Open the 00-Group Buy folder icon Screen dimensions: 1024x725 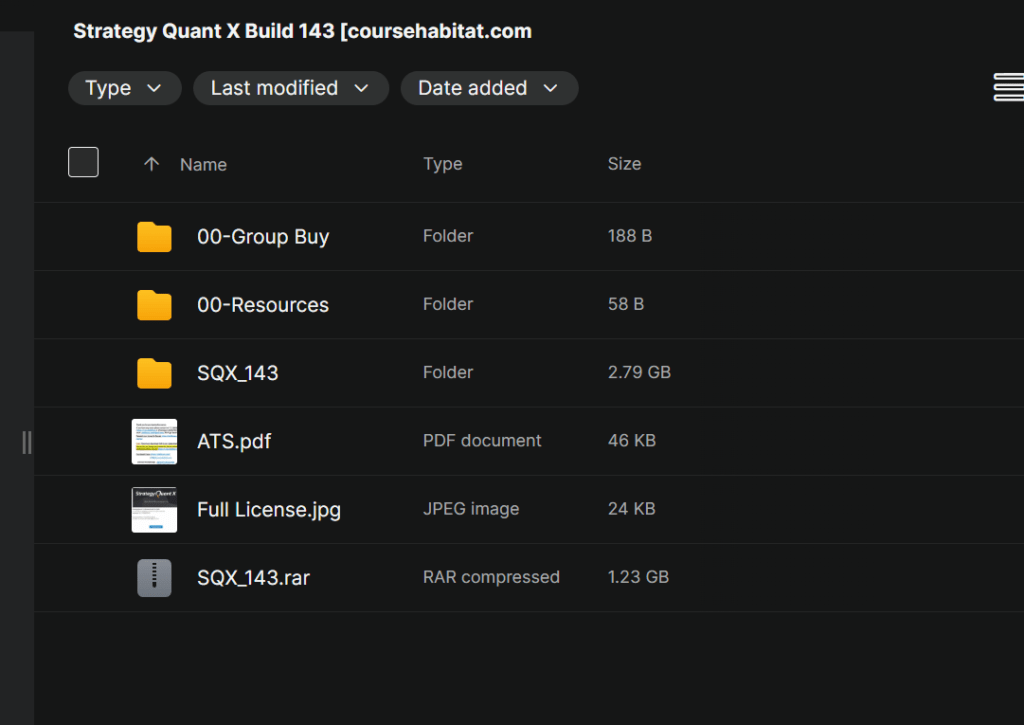(154, 236)
